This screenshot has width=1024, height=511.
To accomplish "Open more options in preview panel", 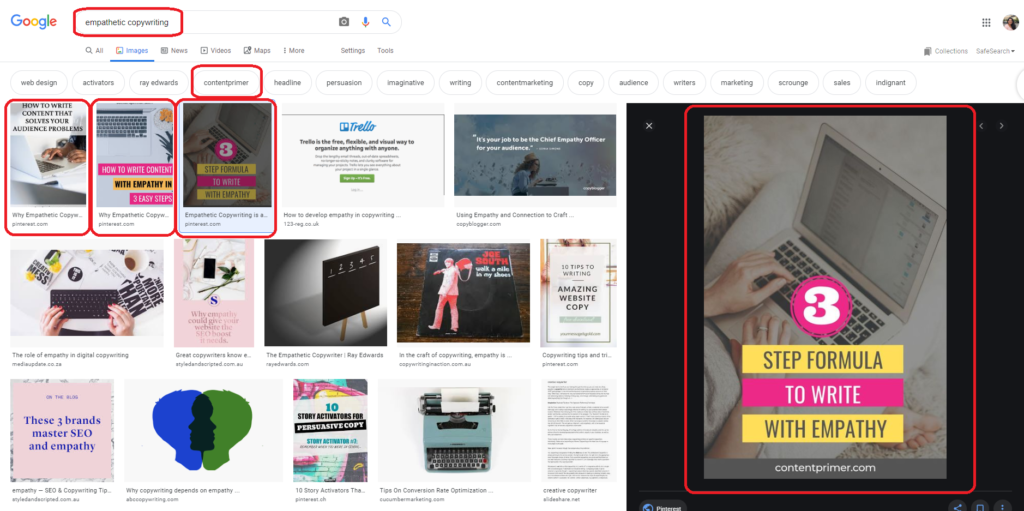I will click(1001, 506).
